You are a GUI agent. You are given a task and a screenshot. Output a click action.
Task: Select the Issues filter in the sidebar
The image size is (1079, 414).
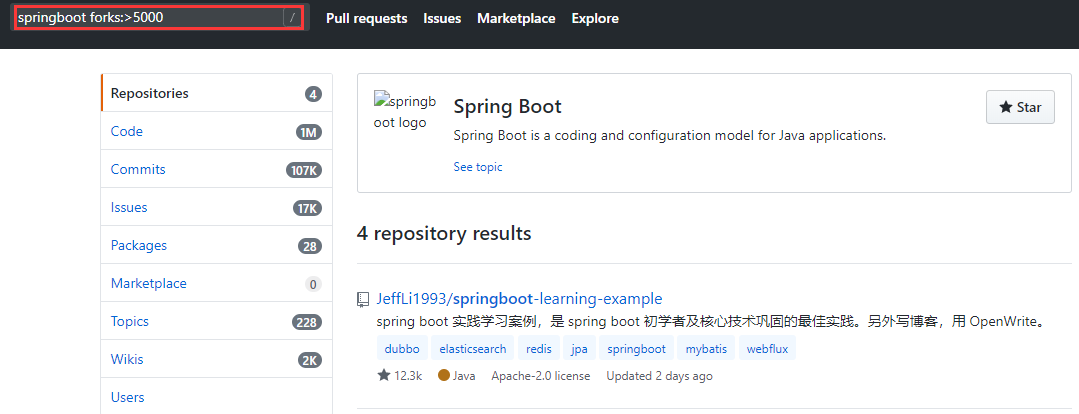pyautogui.click(x=217, y=207)
